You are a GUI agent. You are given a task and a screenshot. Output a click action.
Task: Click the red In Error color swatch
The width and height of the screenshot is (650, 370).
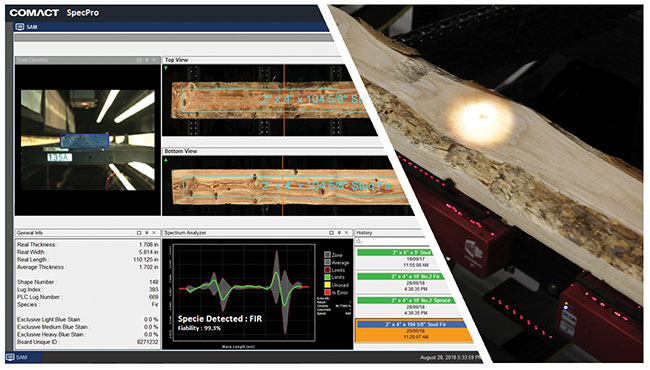point(327,293)
